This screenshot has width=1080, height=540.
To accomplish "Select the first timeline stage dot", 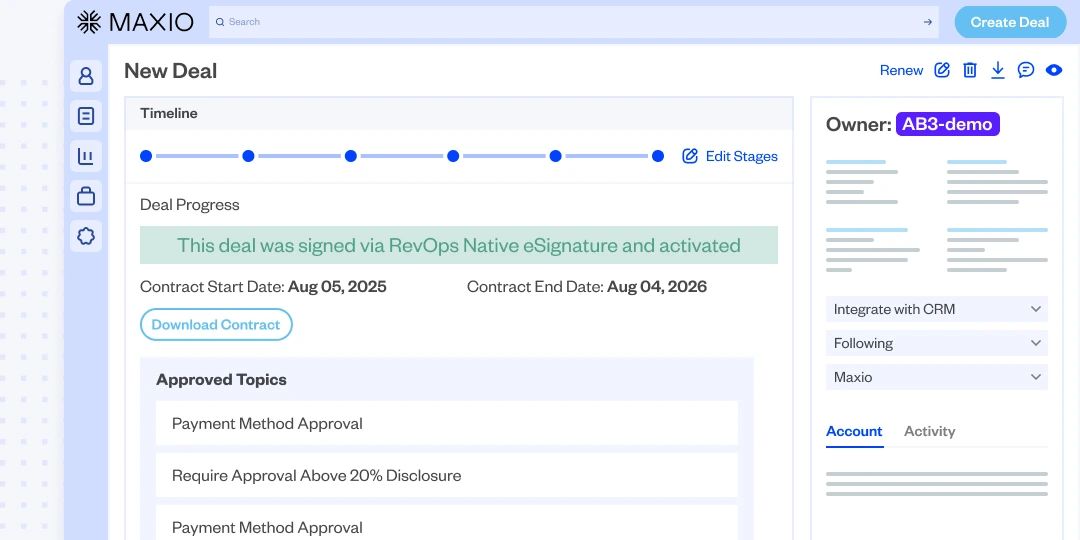I will coord(146,156).
